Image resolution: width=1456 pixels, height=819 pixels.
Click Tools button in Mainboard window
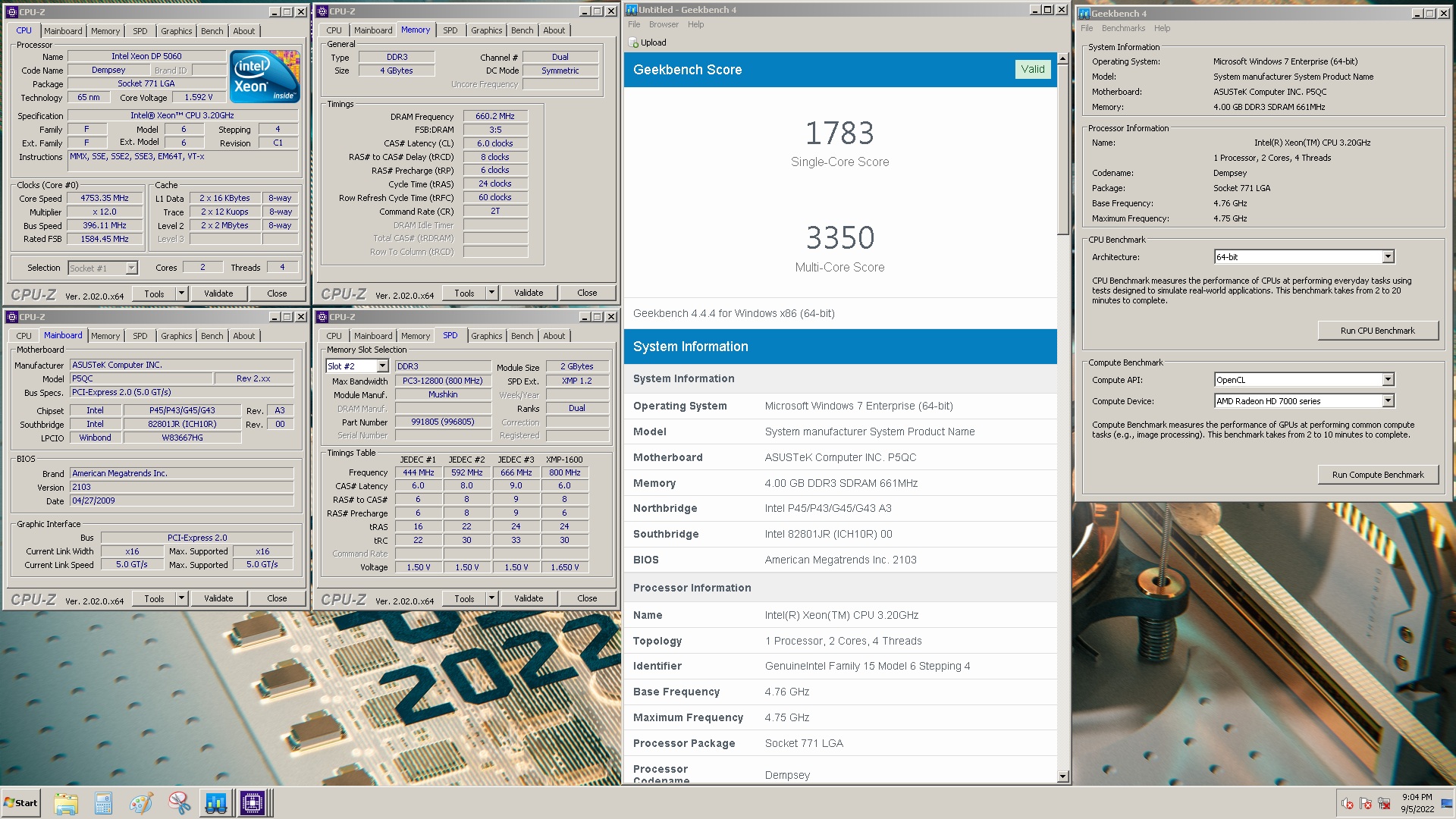154,598
